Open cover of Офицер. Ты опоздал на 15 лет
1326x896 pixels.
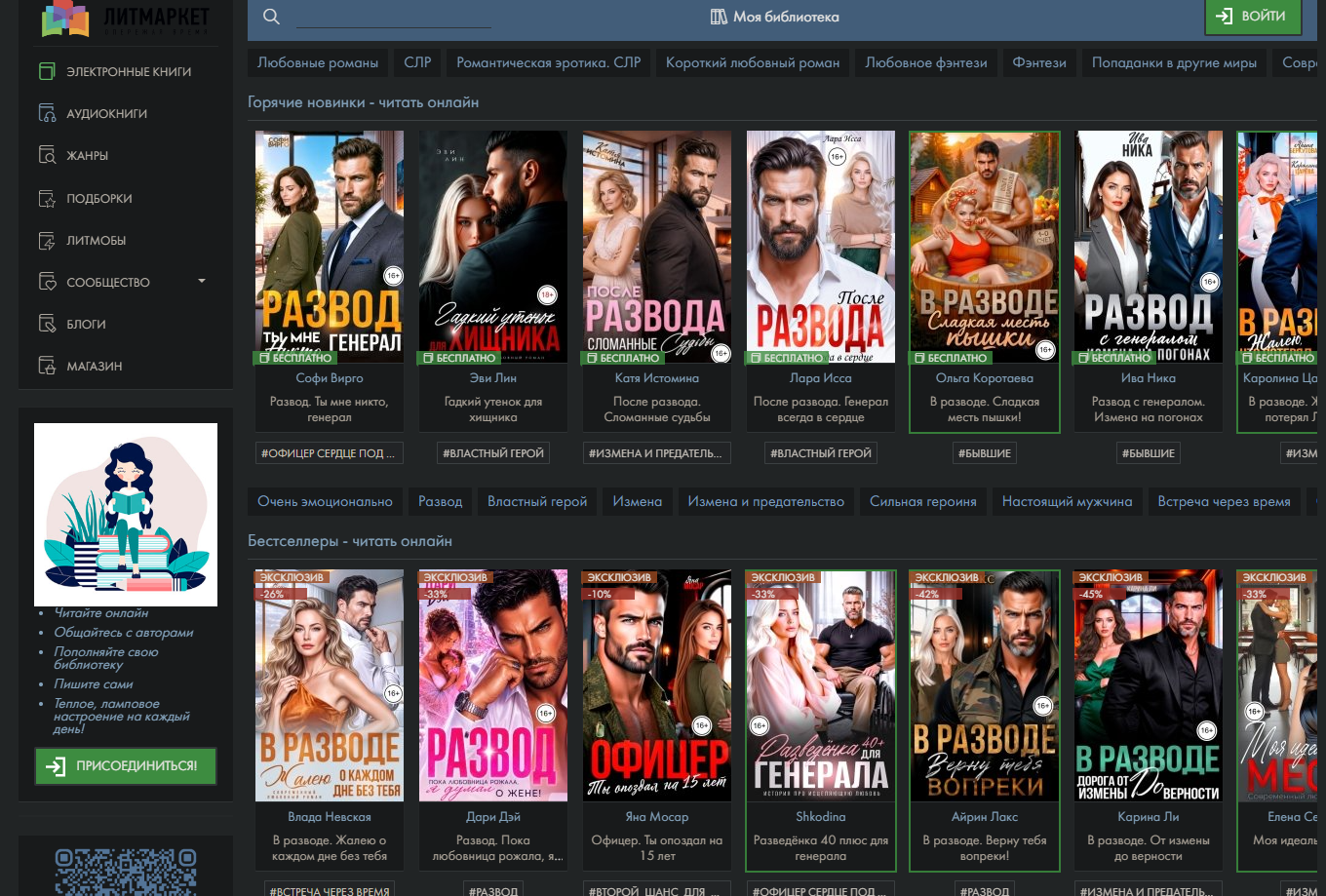point(657,686)
